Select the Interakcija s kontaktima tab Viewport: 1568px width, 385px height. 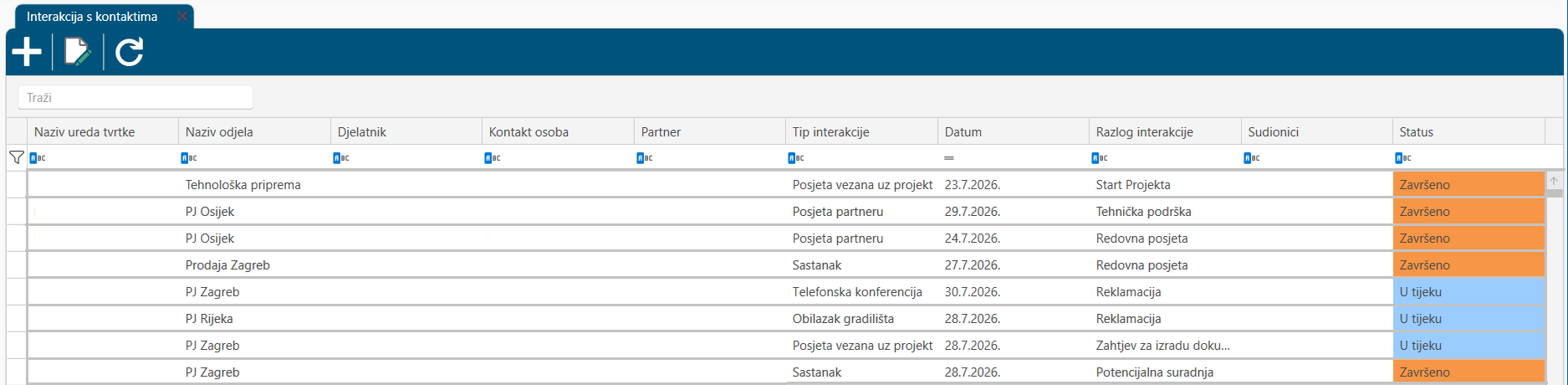tap(92, 17)
